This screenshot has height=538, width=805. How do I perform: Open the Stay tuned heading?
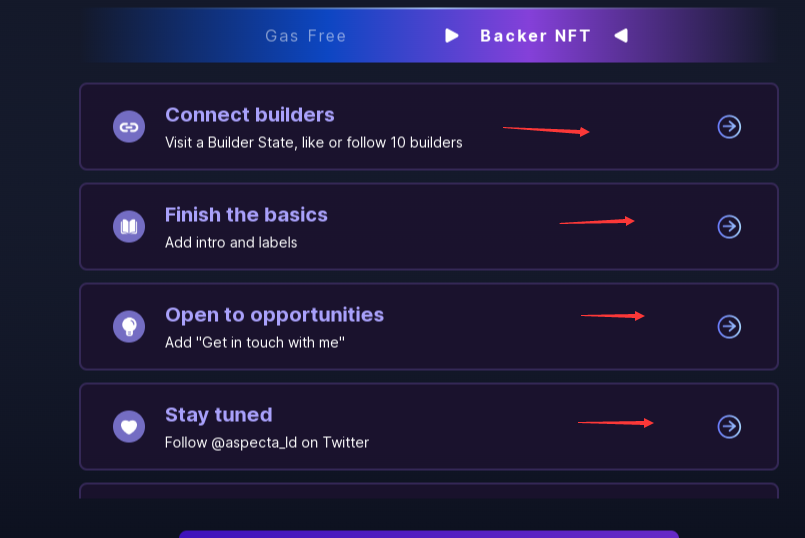coord(218,415)
